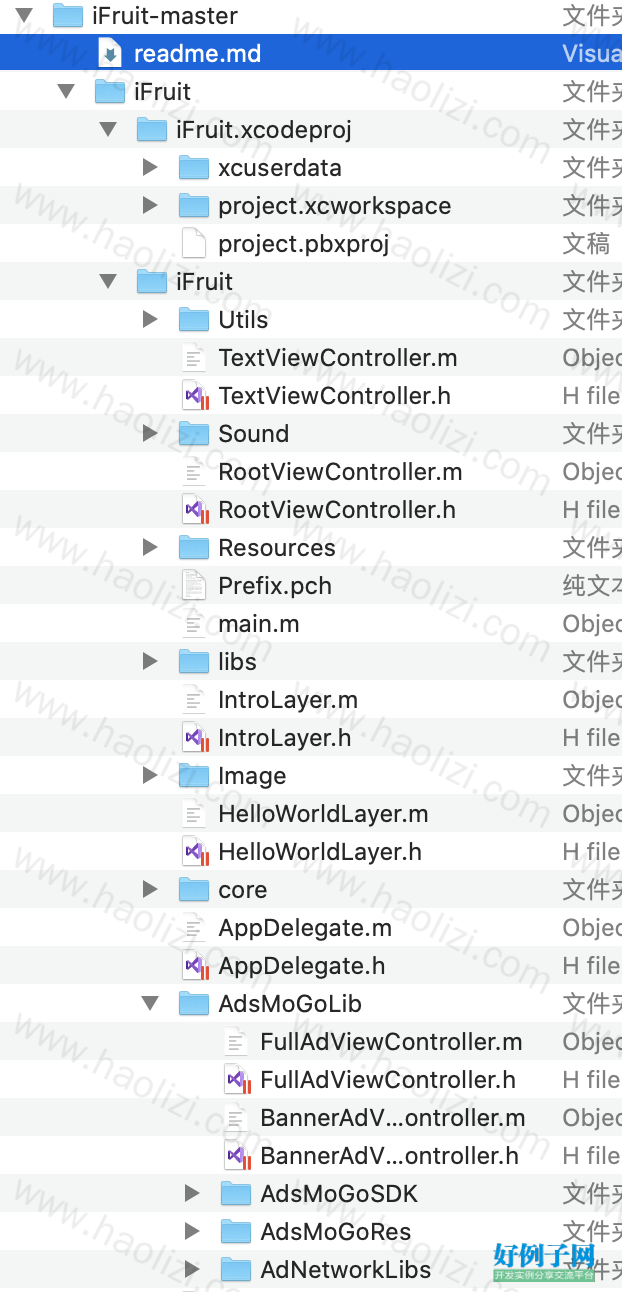Click the TextViewController.m file icon
The height and width of the screenshot is (1292, 622).
click(193, 358)
